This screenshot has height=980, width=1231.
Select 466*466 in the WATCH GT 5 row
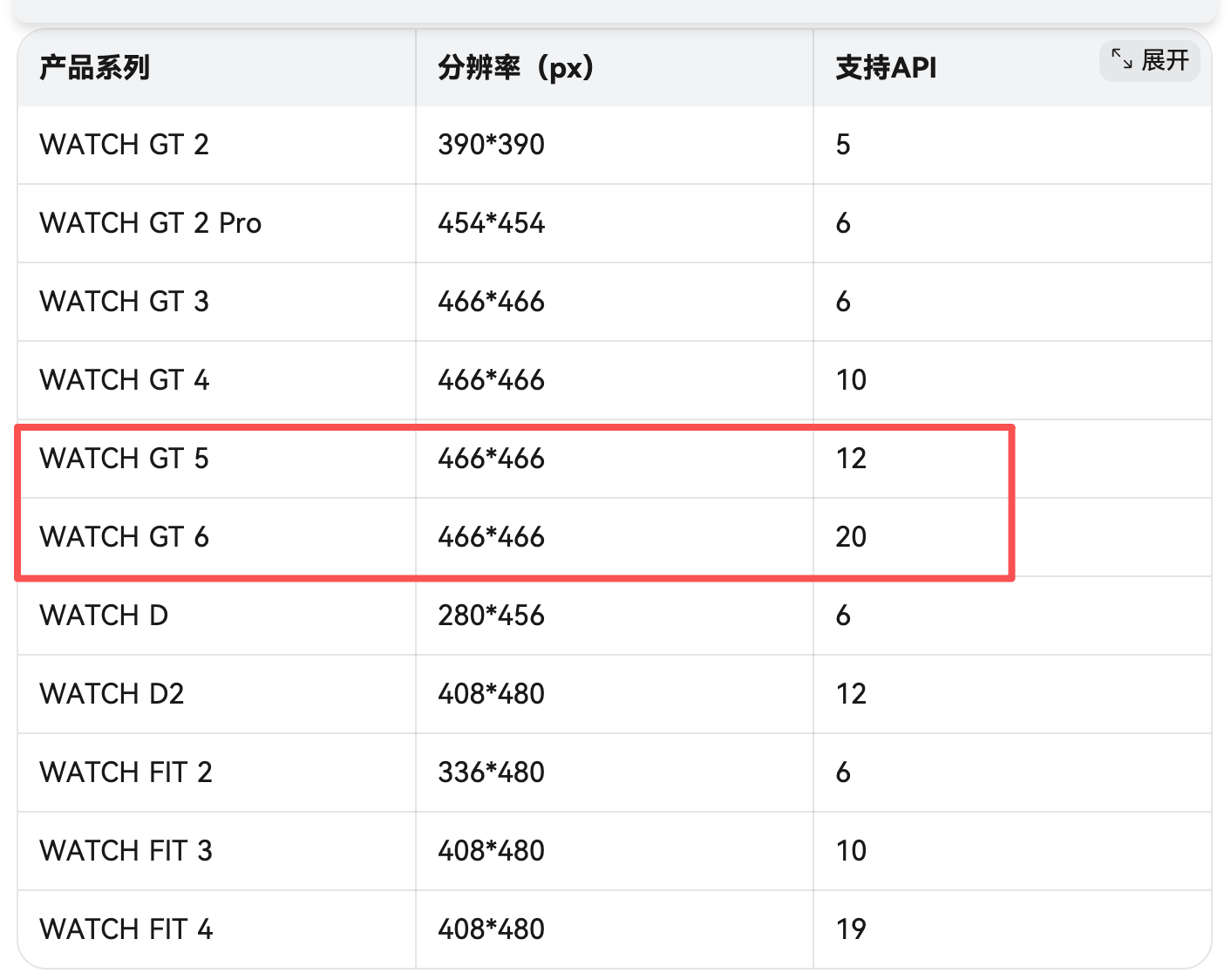pos(492,459)
